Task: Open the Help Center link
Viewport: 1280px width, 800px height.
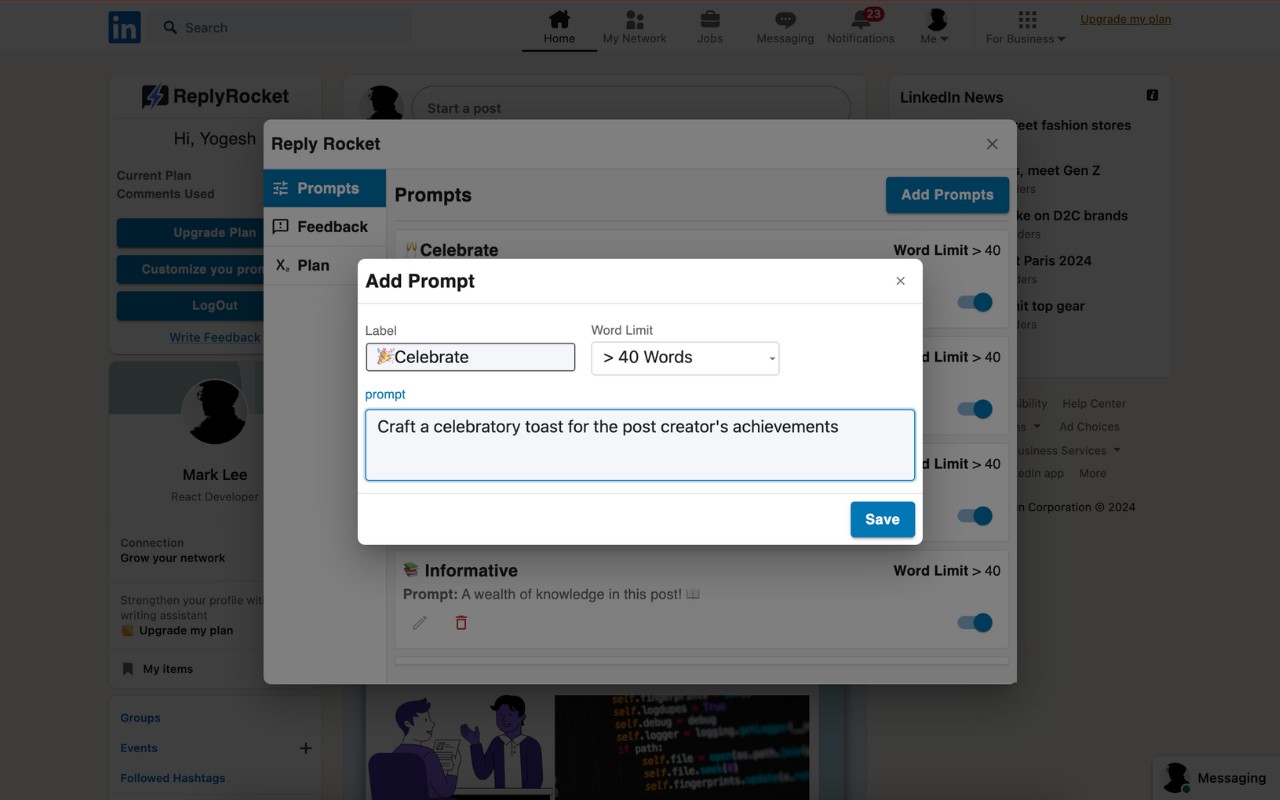Action: tap(1094, 404)
